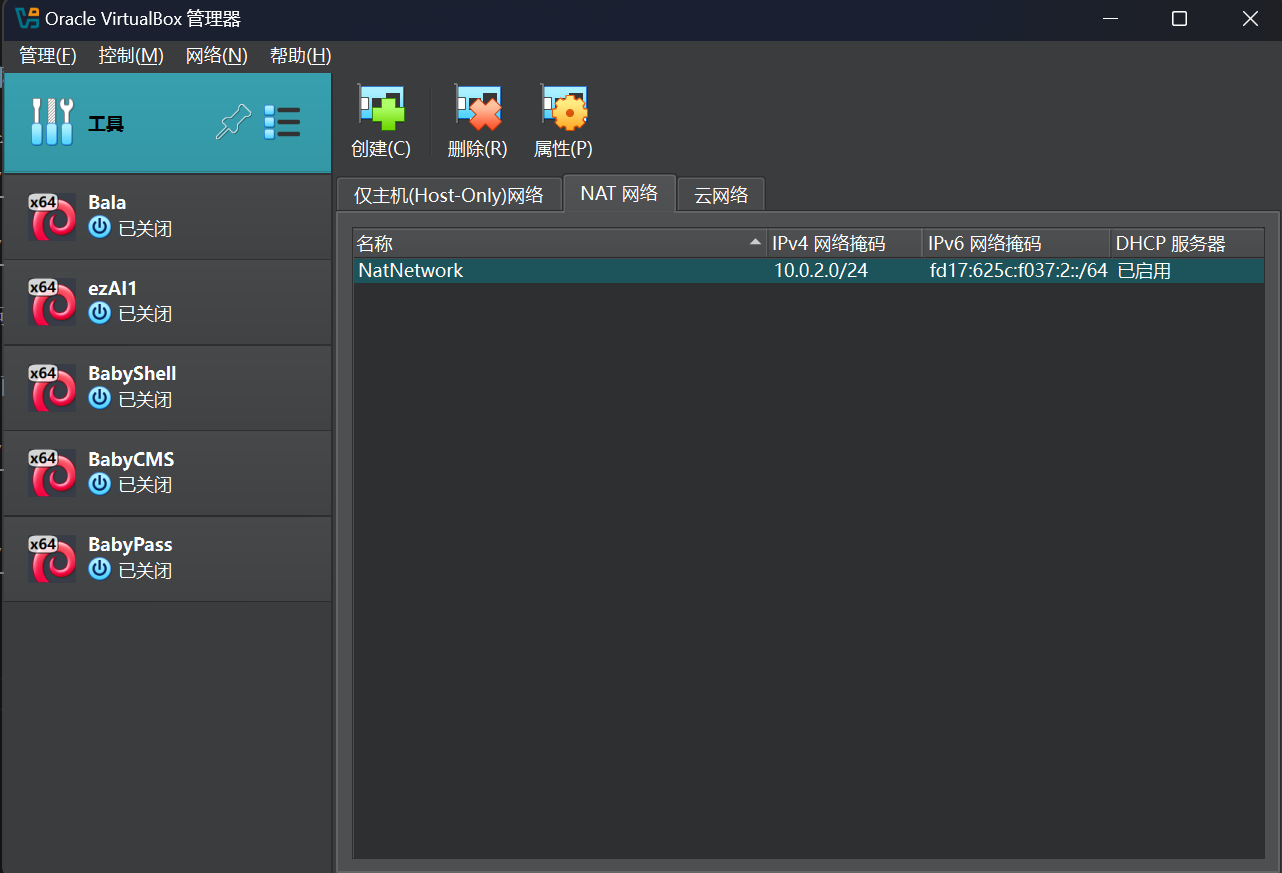Open the 网络(N) menu

click(216, 56)
